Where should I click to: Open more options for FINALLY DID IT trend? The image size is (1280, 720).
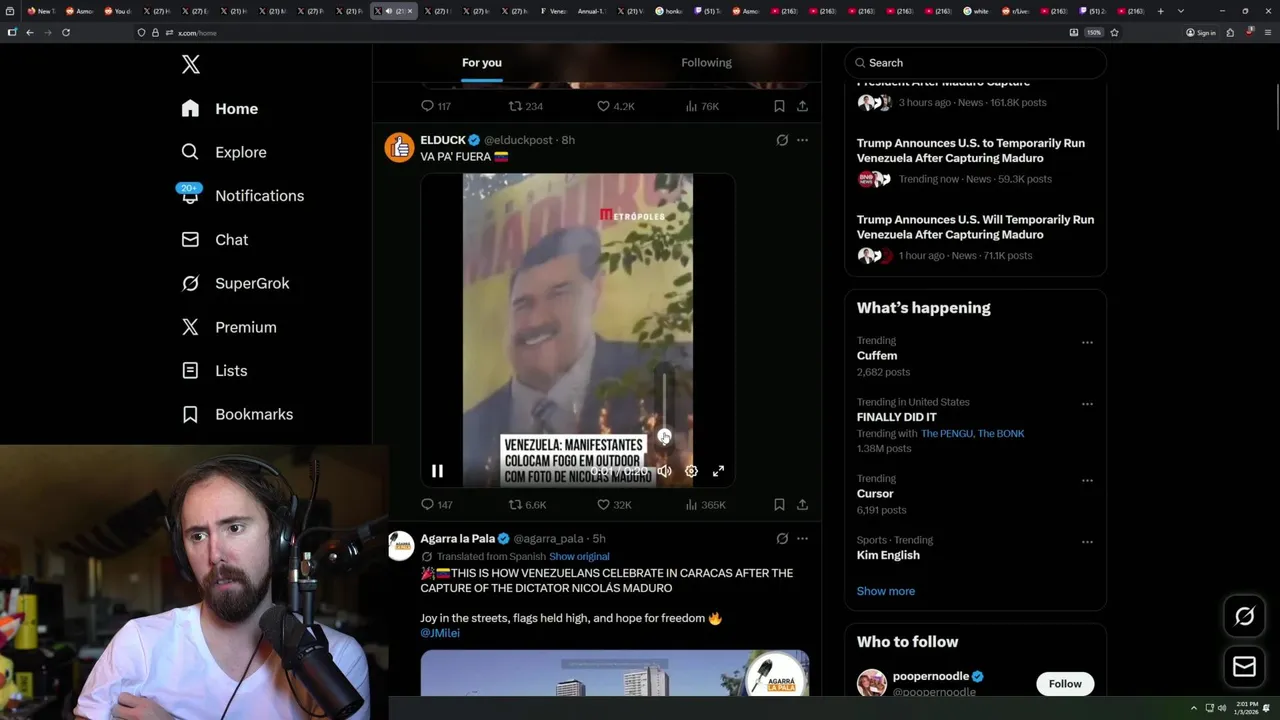(x=1087, y=404)
